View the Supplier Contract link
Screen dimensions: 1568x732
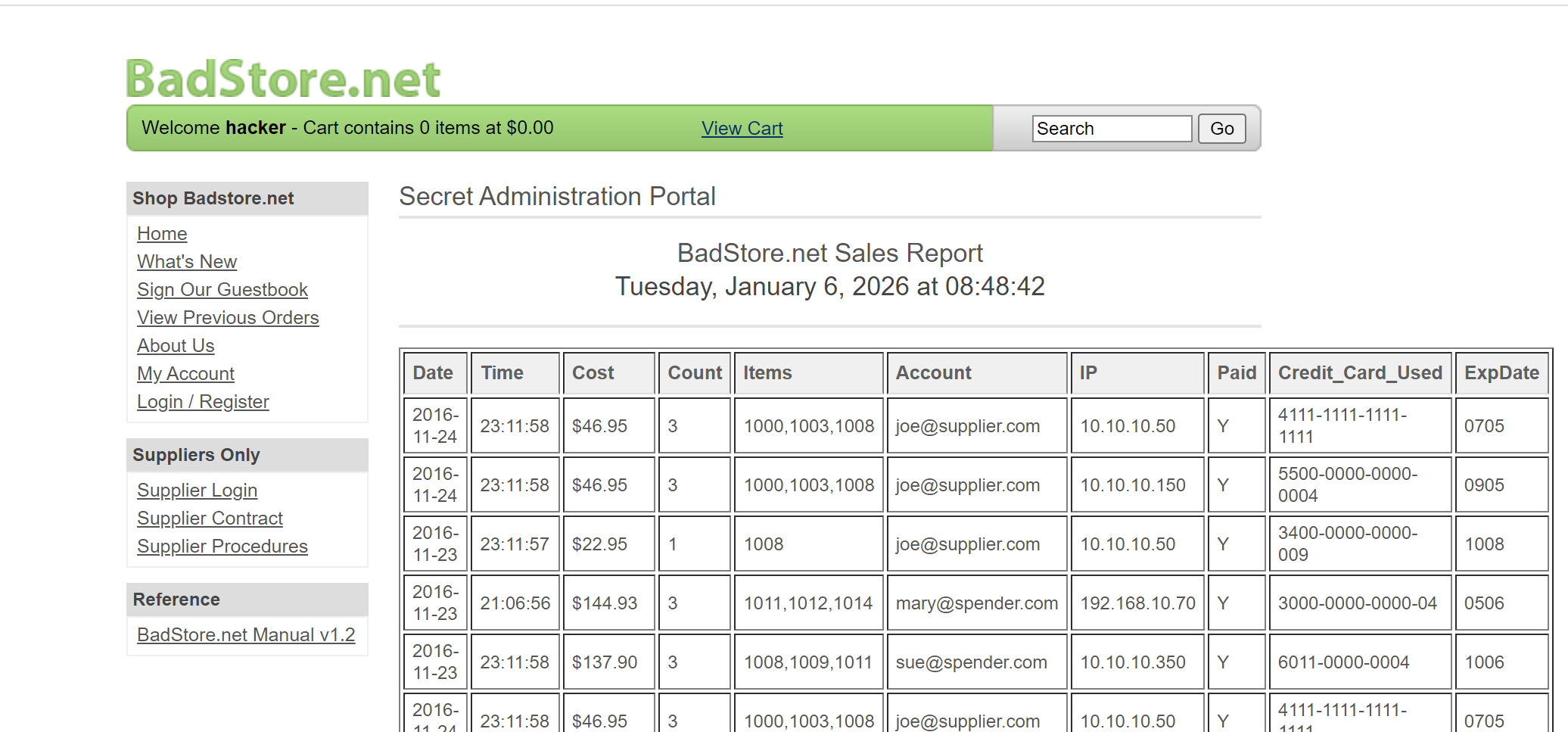pyautogui.click(x=210, y=519)
